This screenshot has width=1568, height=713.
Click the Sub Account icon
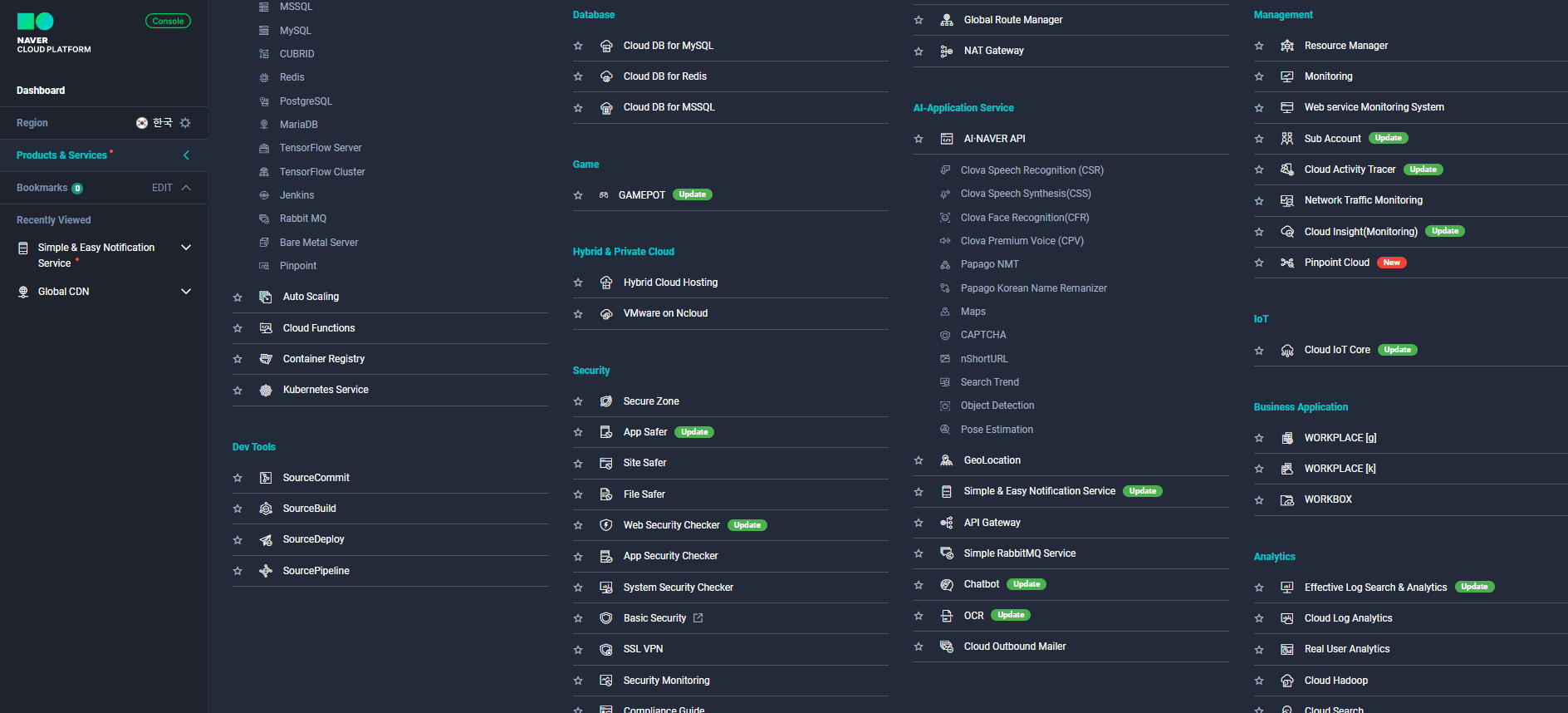[1287, 139]
